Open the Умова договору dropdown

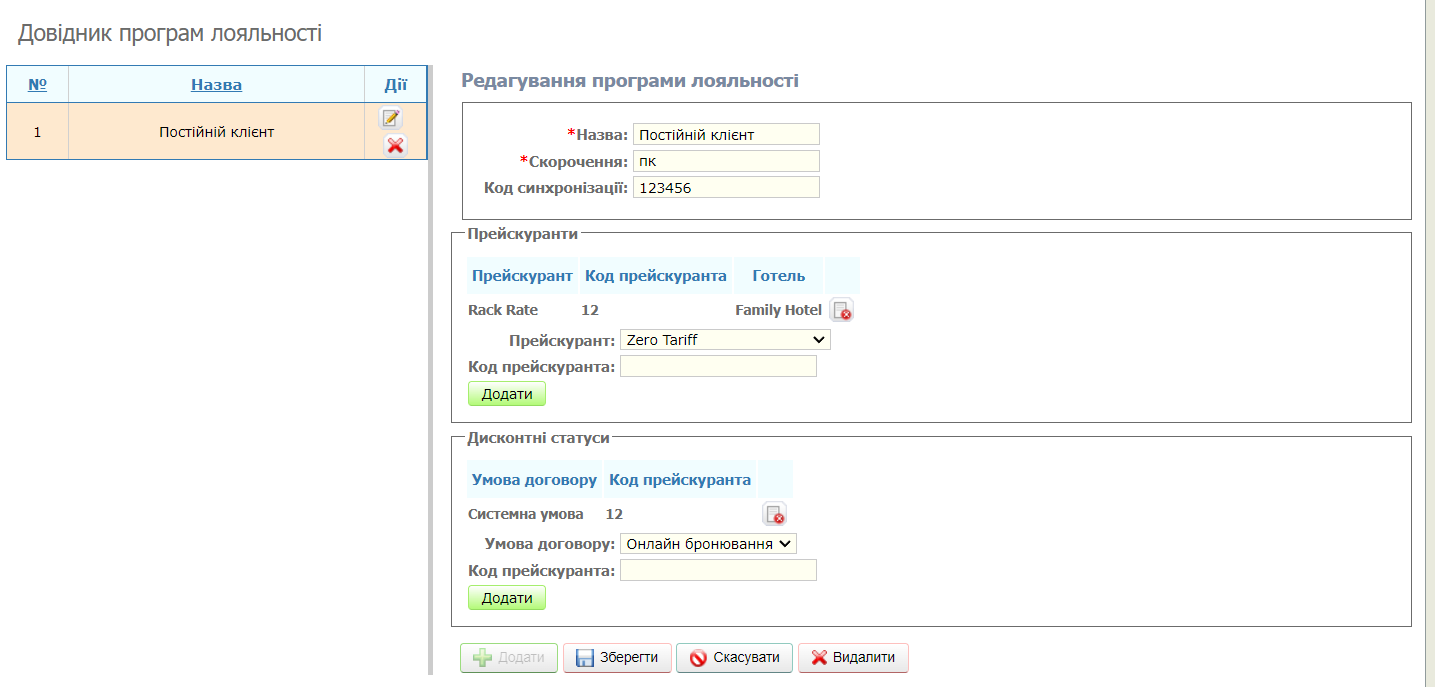coord(708,544)
